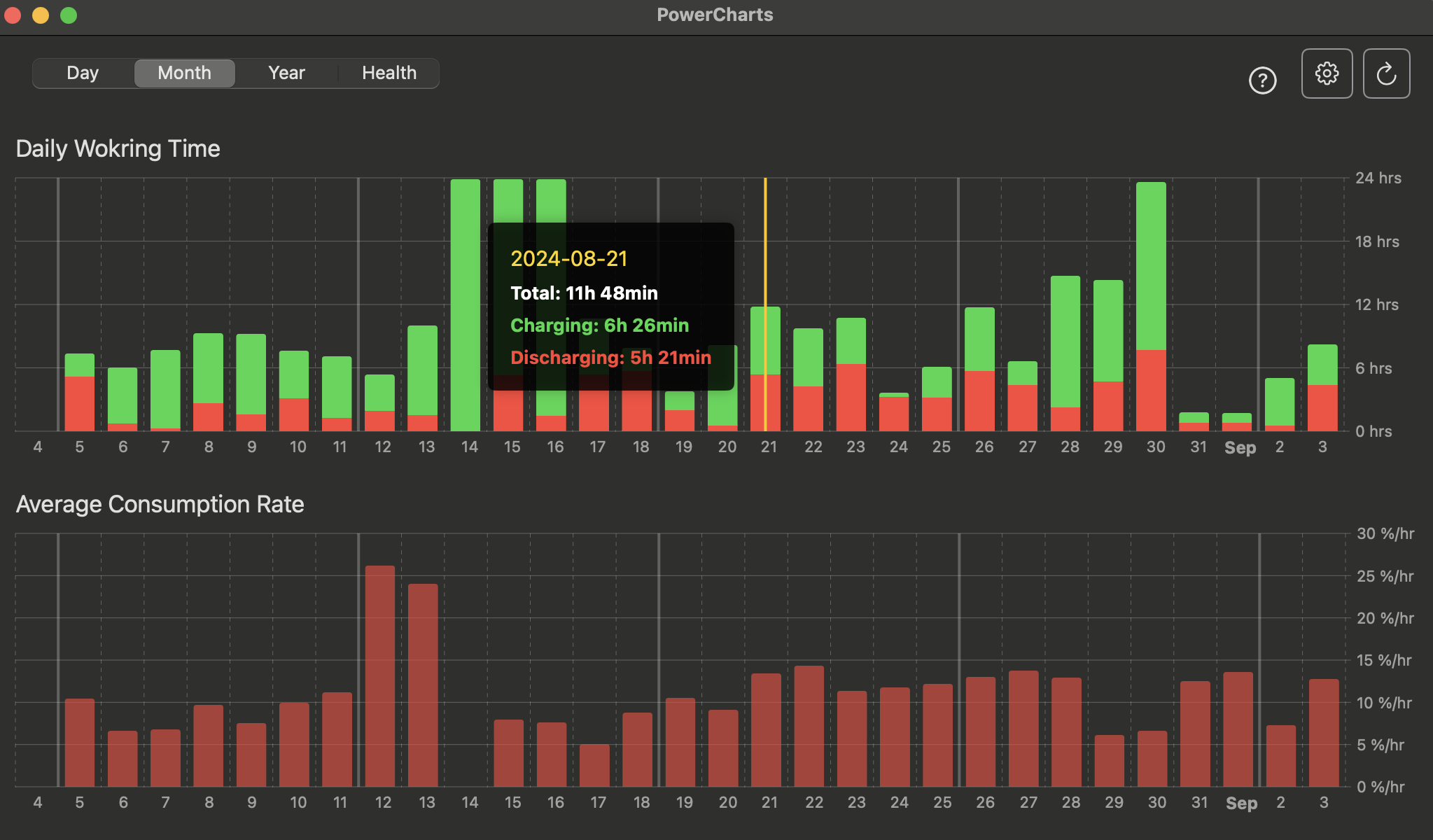Open the Health tab

point(389,73)
